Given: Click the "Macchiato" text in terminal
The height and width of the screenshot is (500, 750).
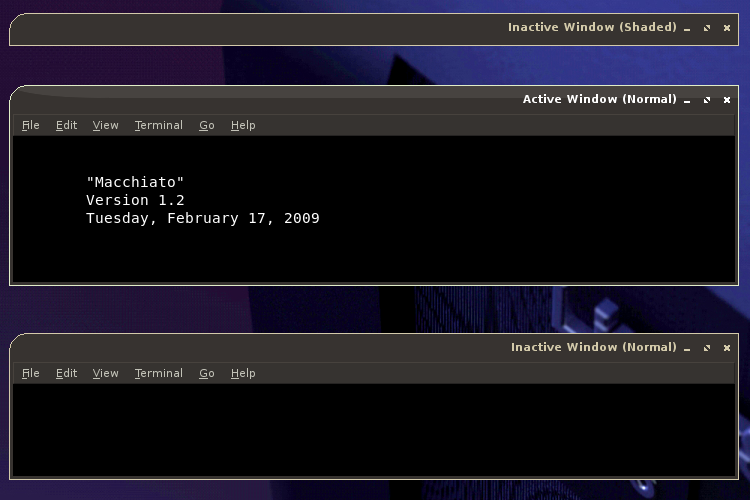Looking at the screenshot, I should [135, 182].
